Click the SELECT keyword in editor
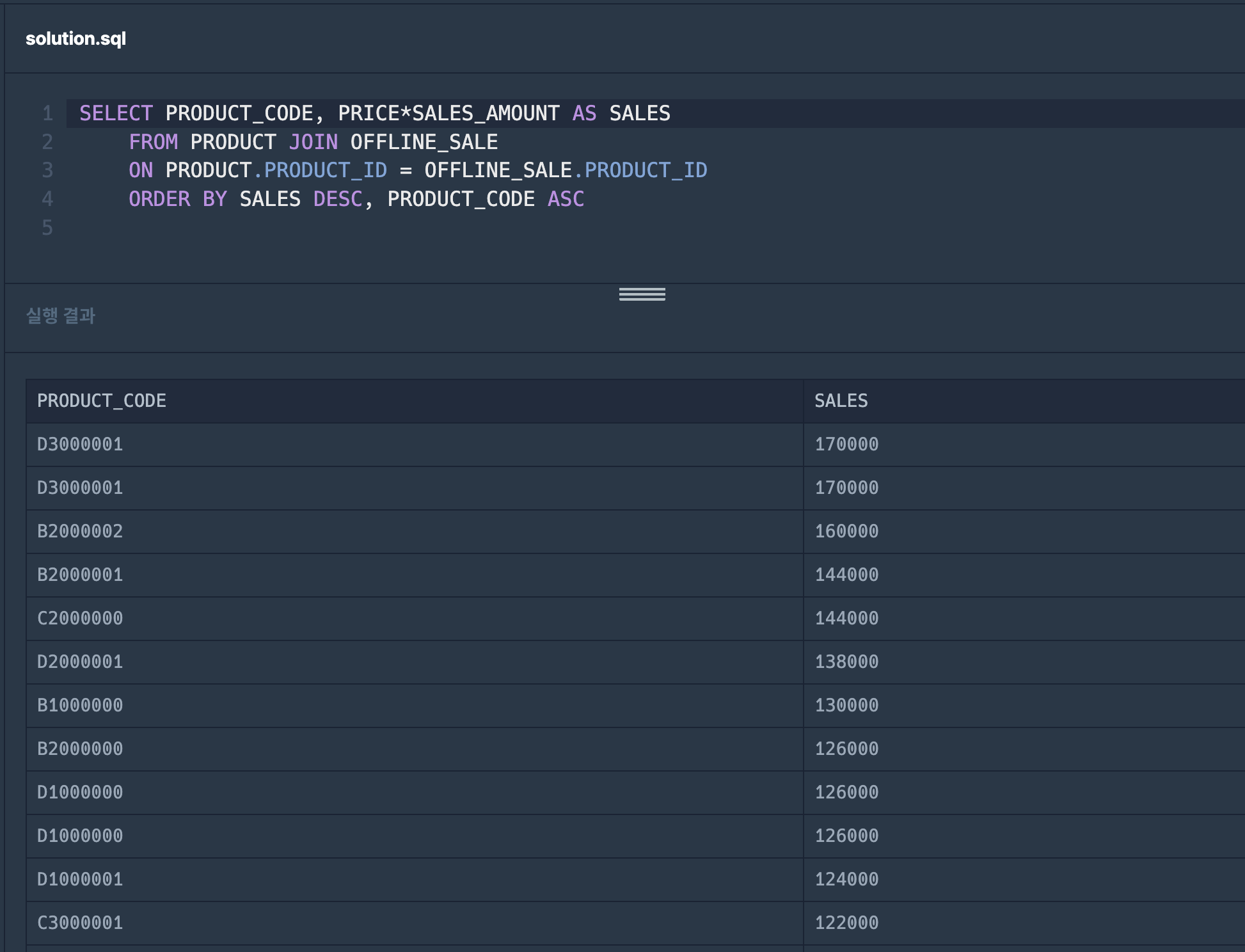This screenshot has width=1245, height=952. coord(116,114)
